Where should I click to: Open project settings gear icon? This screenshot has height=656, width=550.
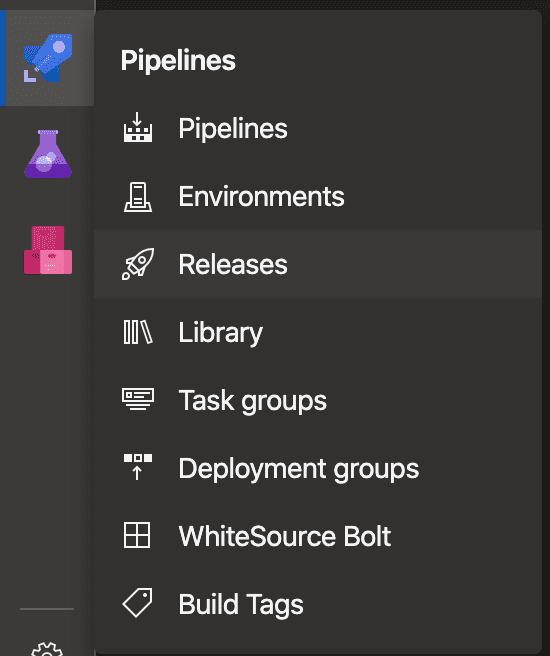tap(47, 649)
